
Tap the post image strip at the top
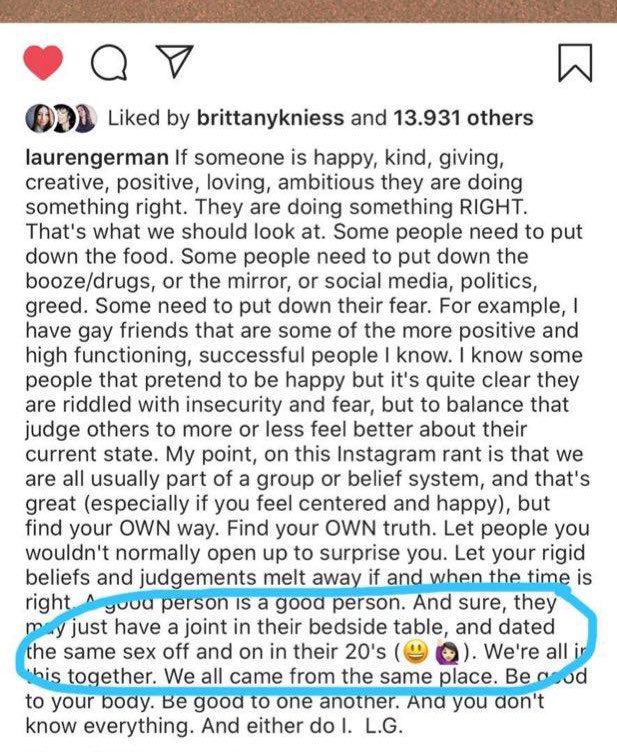click(x=308, y=10)
